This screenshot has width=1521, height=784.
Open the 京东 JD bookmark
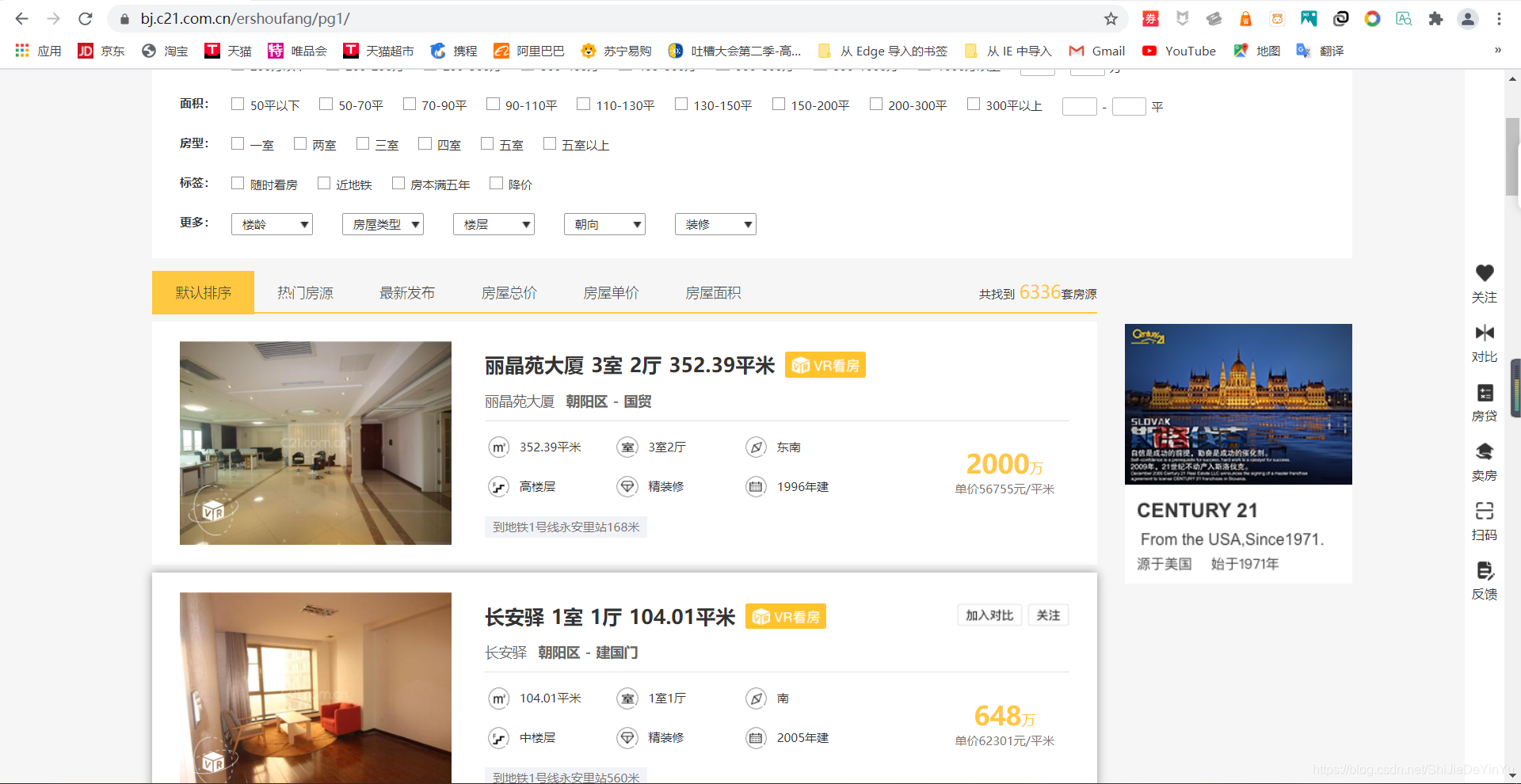[101, 51]
